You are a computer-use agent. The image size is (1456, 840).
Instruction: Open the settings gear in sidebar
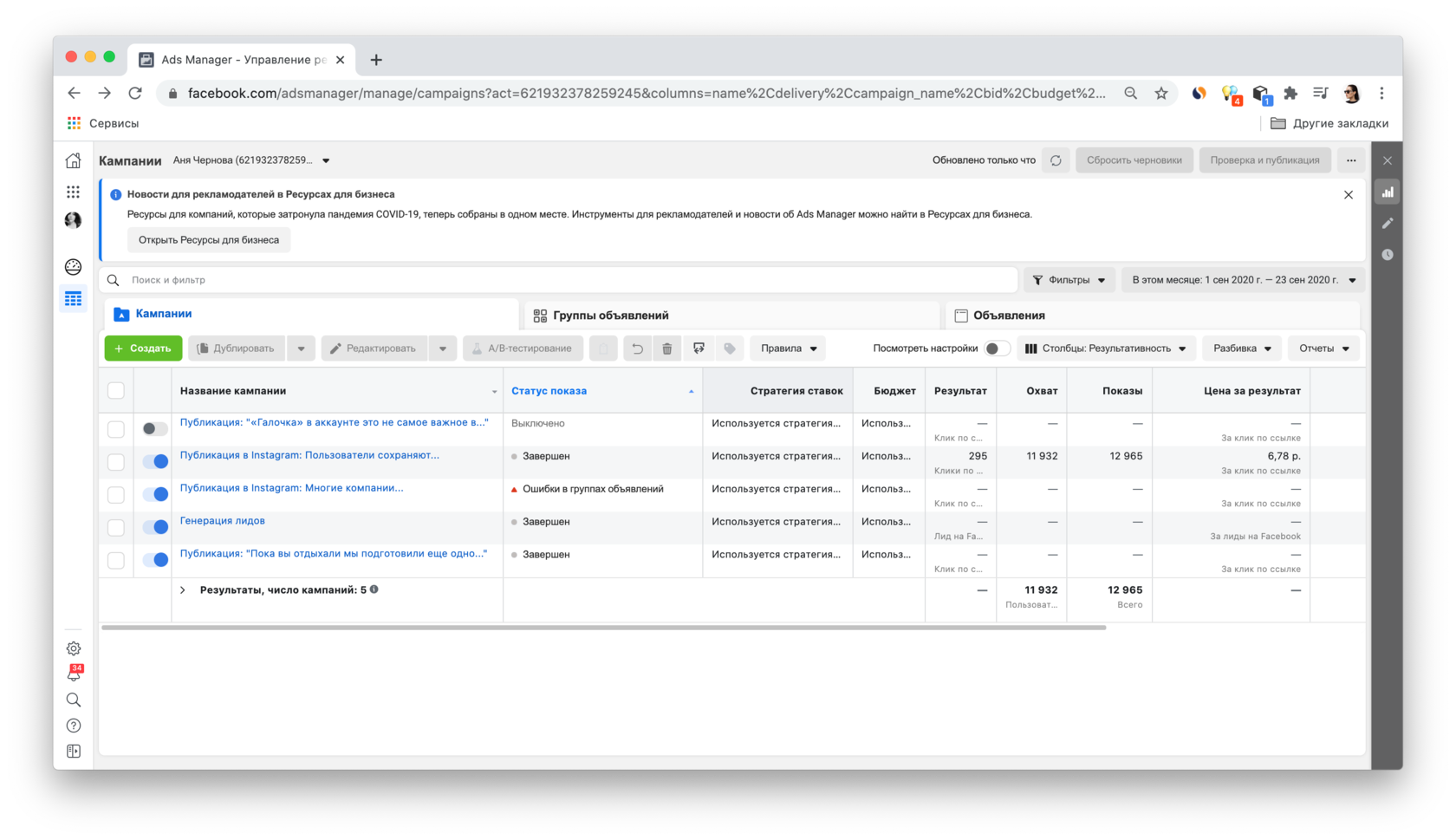[74, 648]
